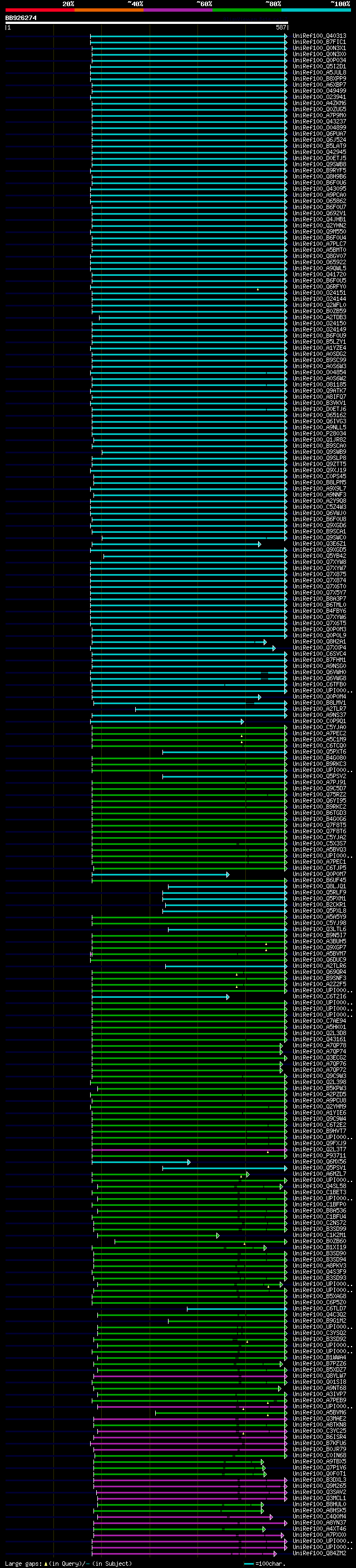Image resolution: width=356 pixels, height=1568 pixels.
Task: Select hit label UniRef100_Q75RZ2
Action: coord(319,794)
